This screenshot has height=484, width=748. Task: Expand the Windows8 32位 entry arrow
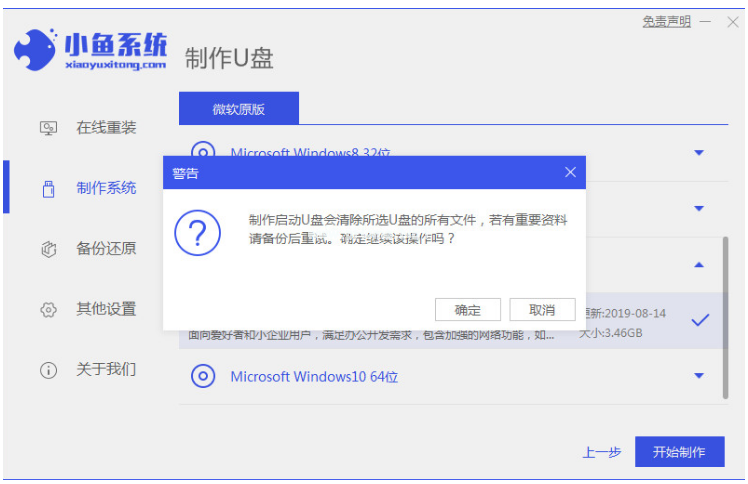click(699, 153)
